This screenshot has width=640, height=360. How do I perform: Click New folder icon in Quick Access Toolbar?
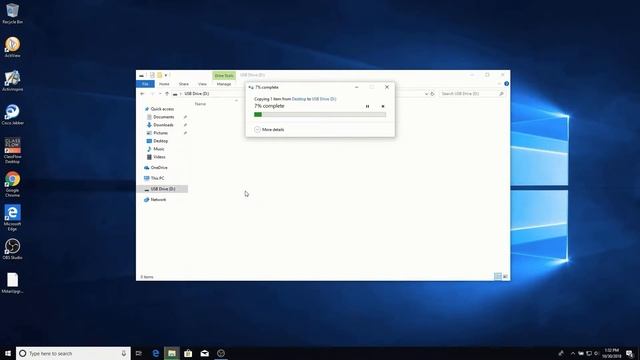tap(160, 76)
